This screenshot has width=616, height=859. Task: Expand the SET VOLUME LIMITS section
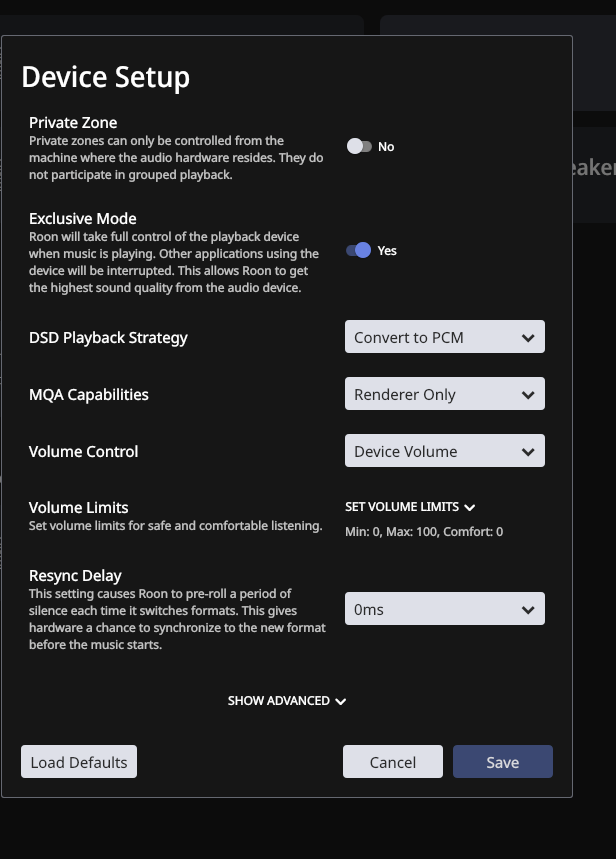click(x=402, y=507)
